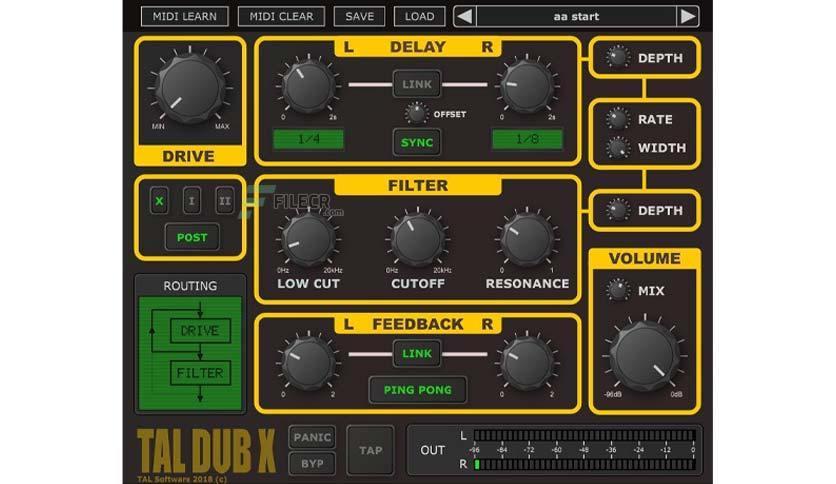Adjust the RESONANCE filter knob

point(527,239)
